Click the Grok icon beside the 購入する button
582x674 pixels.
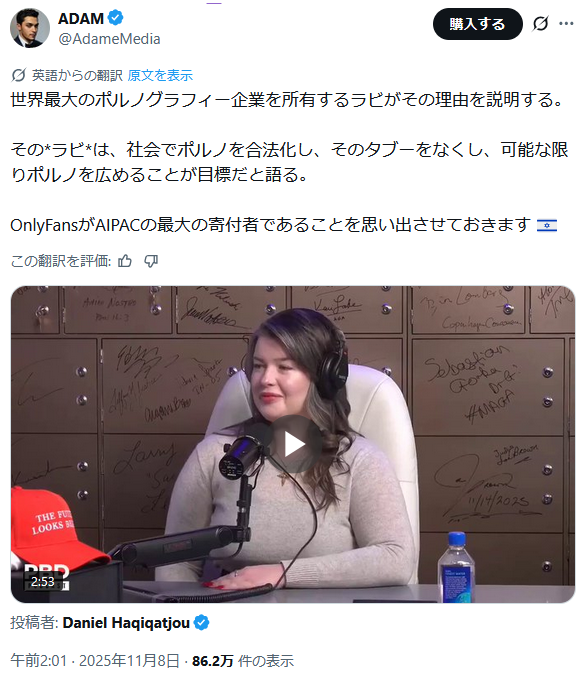pos(540,24)
